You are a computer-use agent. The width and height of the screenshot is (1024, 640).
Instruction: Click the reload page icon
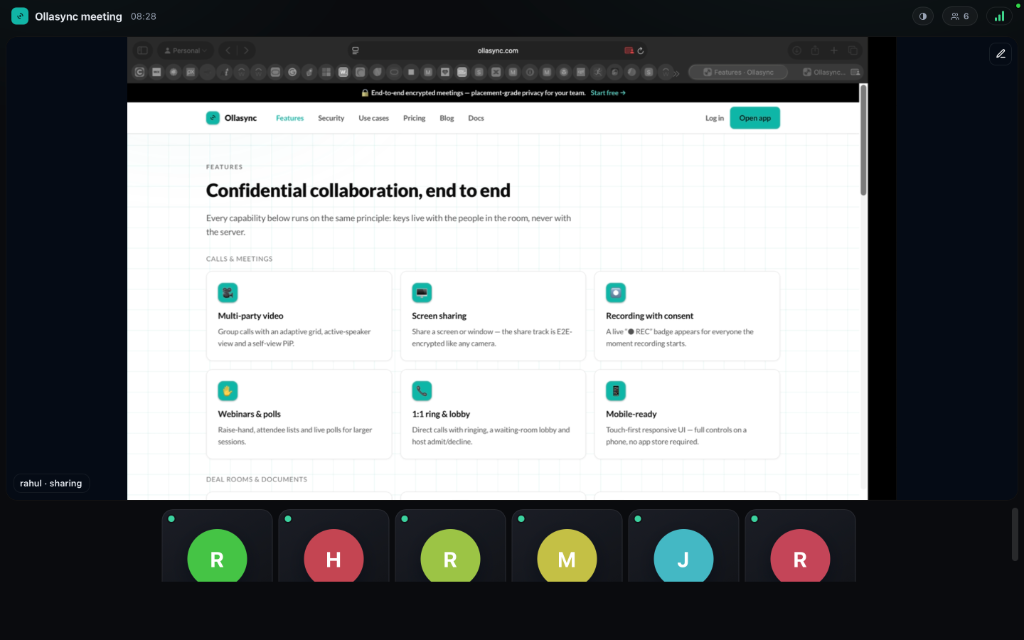point(641,50)
